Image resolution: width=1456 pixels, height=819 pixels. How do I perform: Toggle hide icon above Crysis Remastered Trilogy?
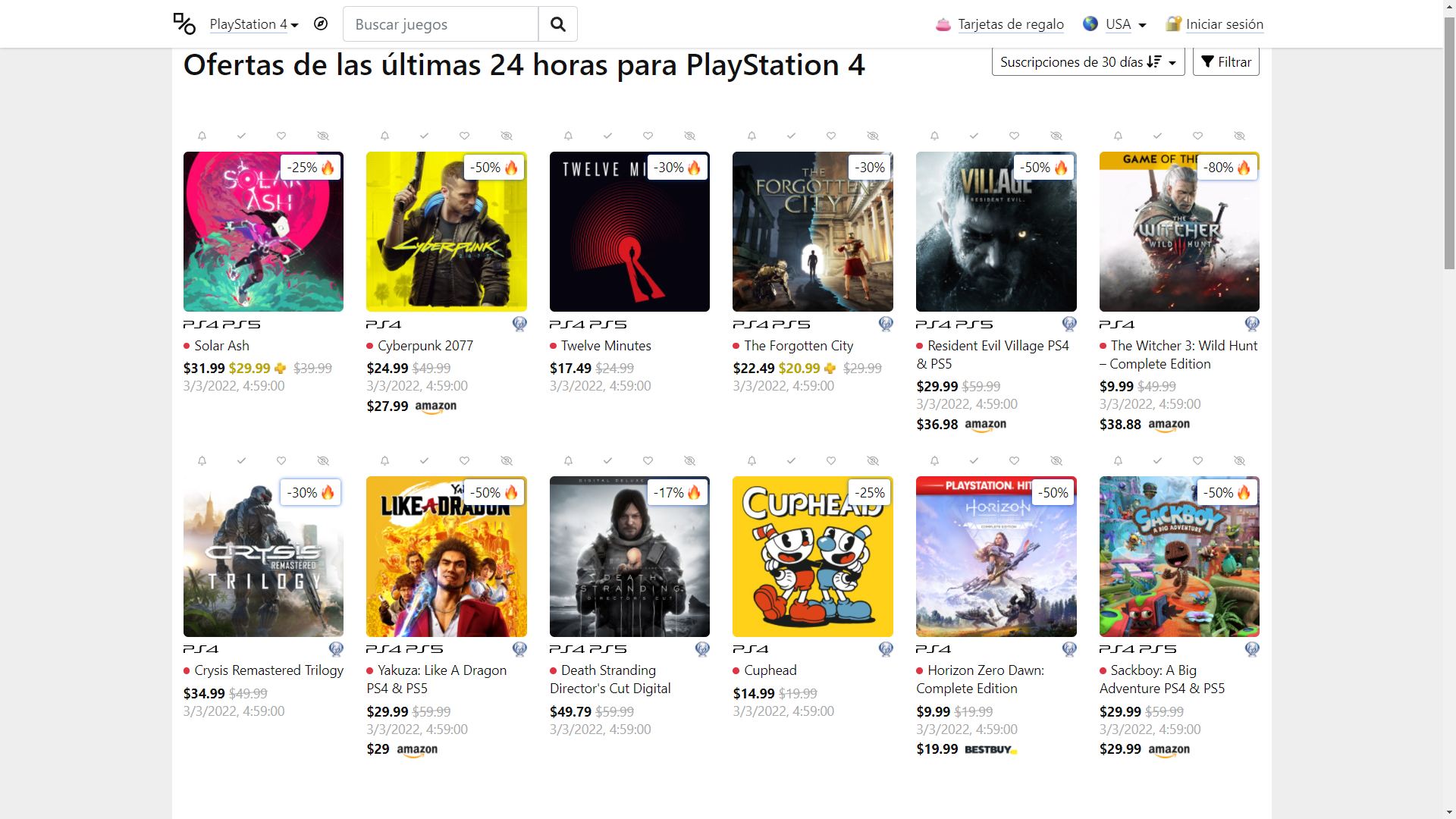point(323,460)
